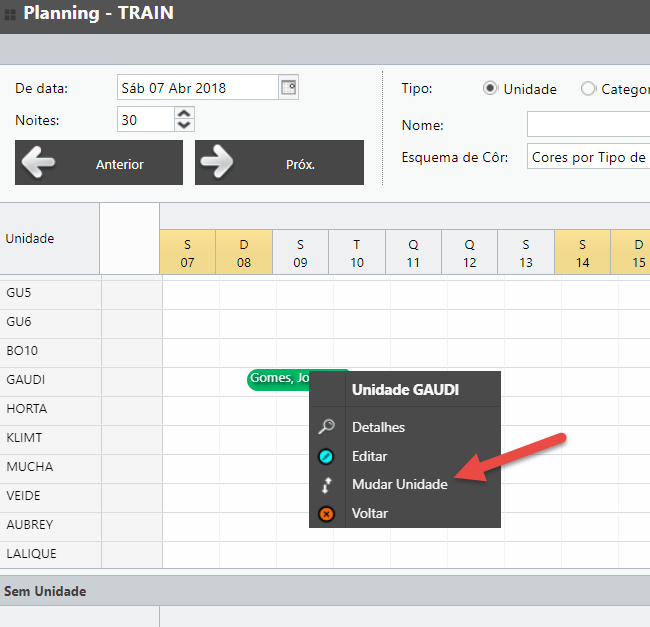This screenshot has width=650, height=627.
Task: Select the KLIMT unit row label
Action: pos(25,438)
